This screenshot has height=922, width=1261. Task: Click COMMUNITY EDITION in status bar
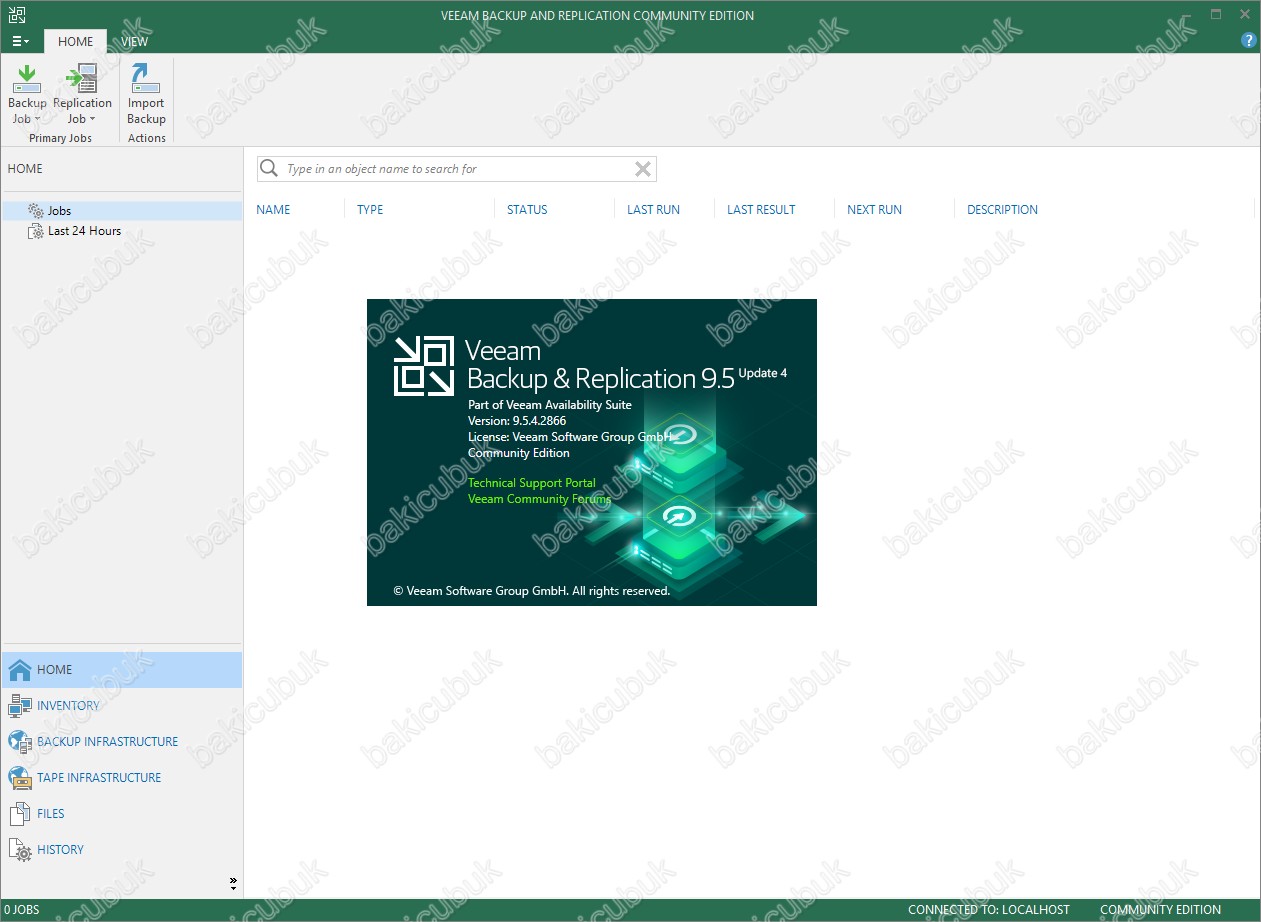tap(1160, 910)
